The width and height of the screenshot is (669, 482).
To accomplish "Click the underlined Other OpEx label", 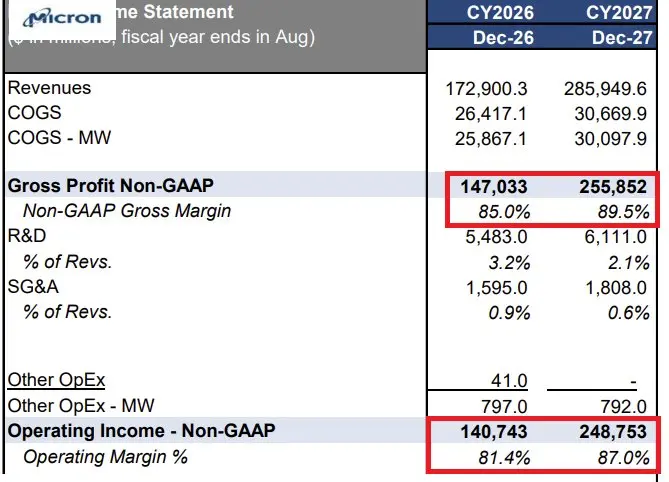I will pyautogui.click(x=56, y=380).
